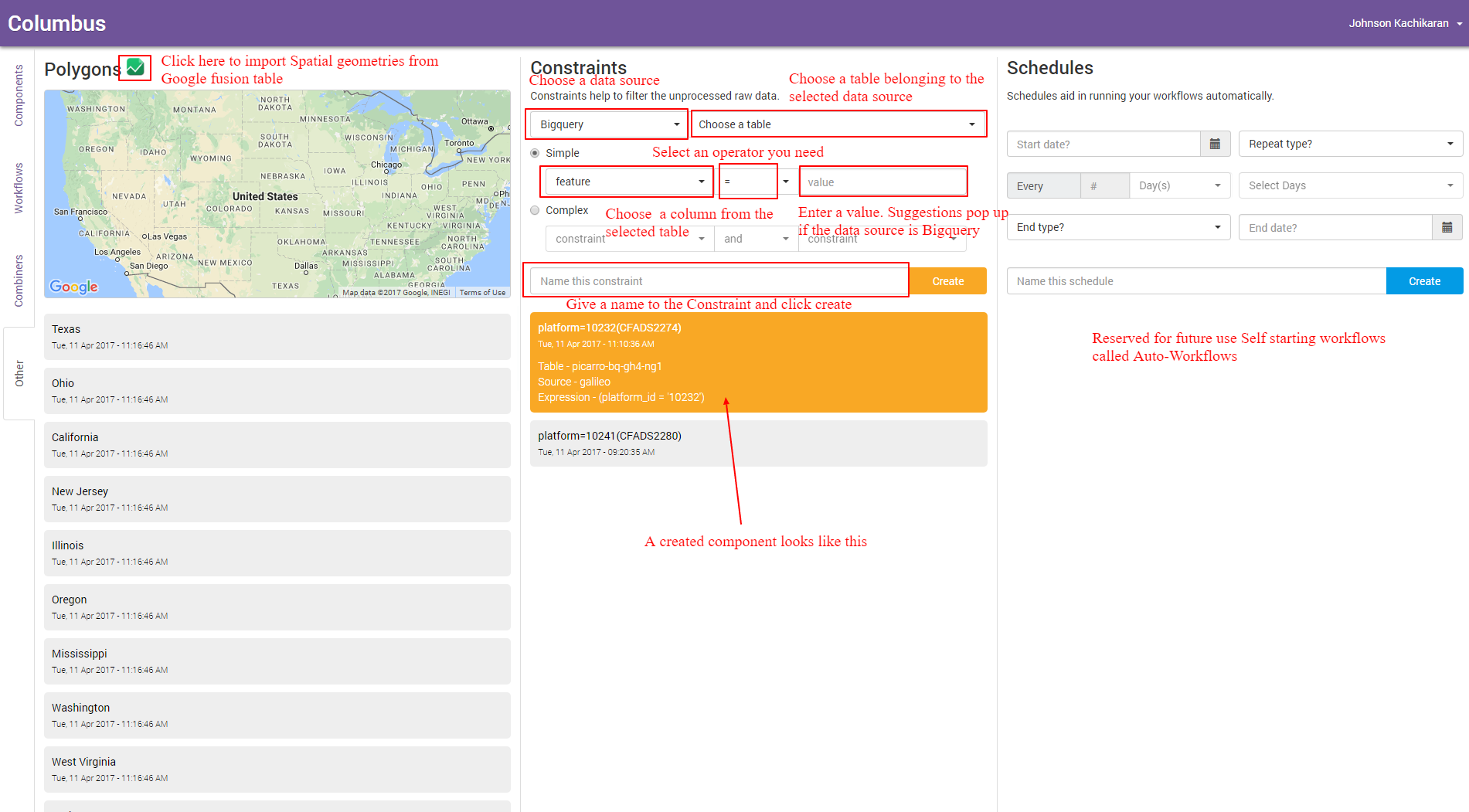Click the Columbus app title
Viewport: 1469px width, 812px height.
pos(57,23)
